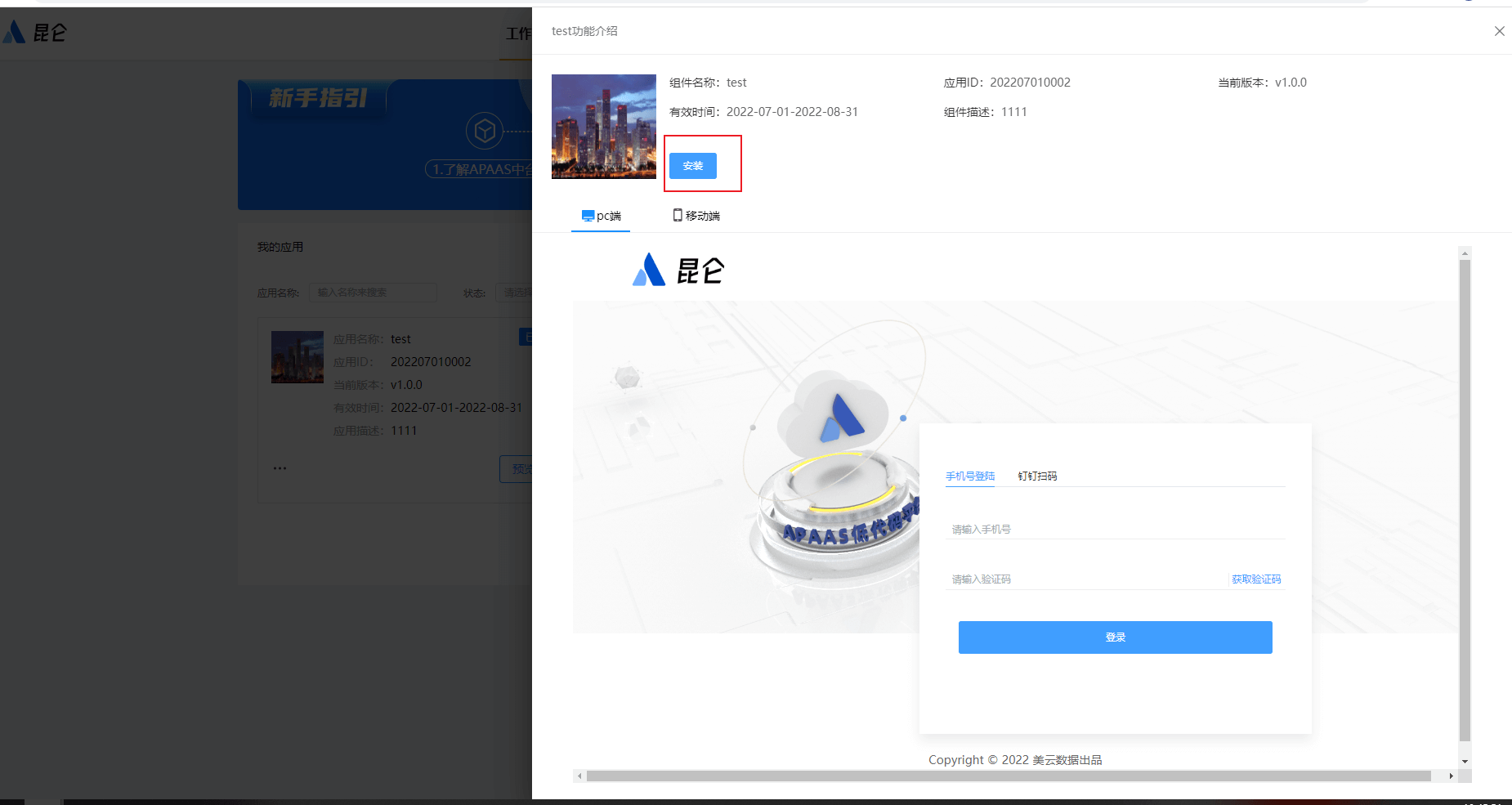Click 有效时间 2022-07-01-2022-08-31 in drawer

click(x=763, y=112)
